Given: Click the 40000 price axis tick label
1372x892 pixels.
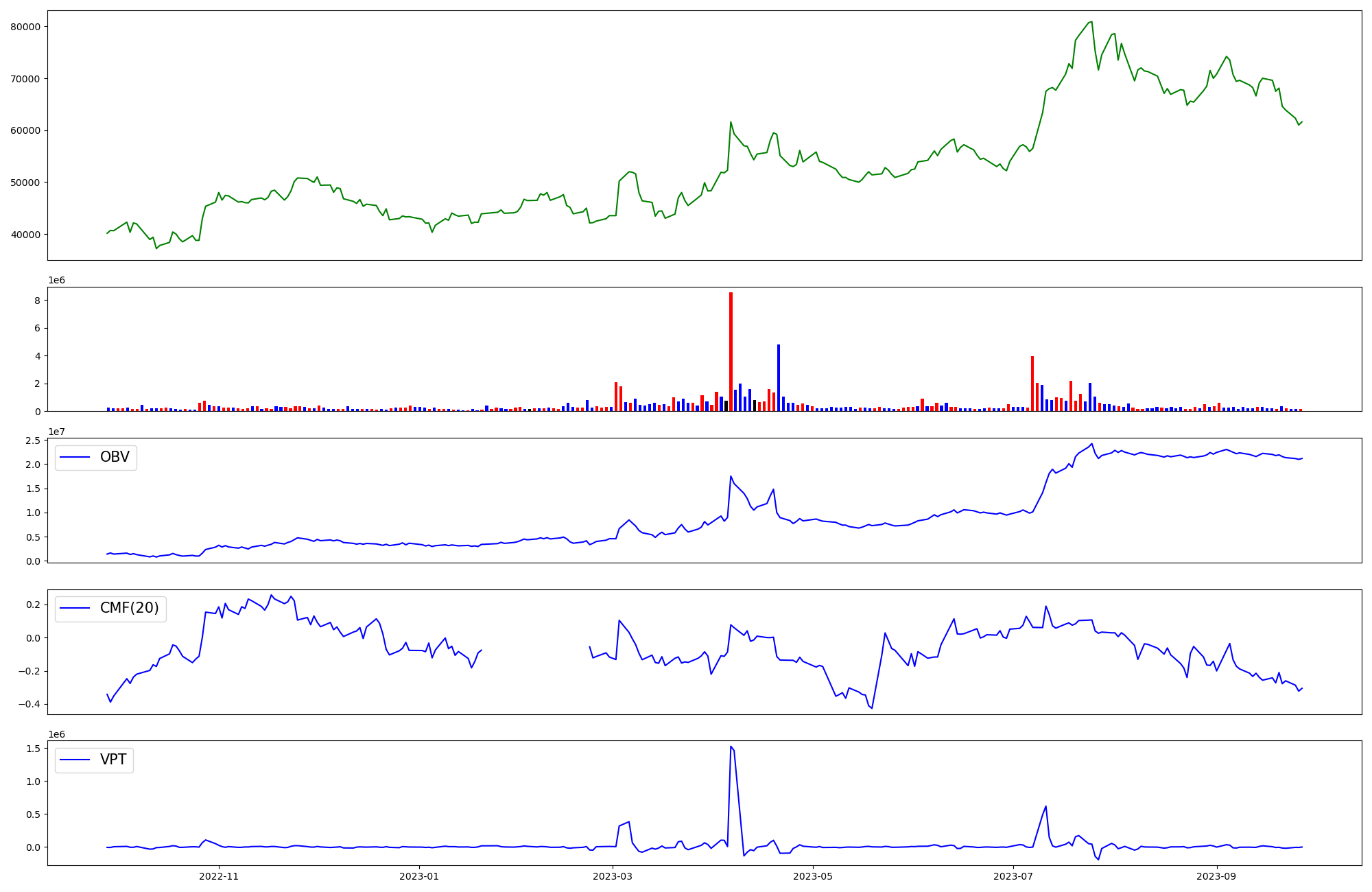Looking at the screenshot, I should [x=25, y=235].
